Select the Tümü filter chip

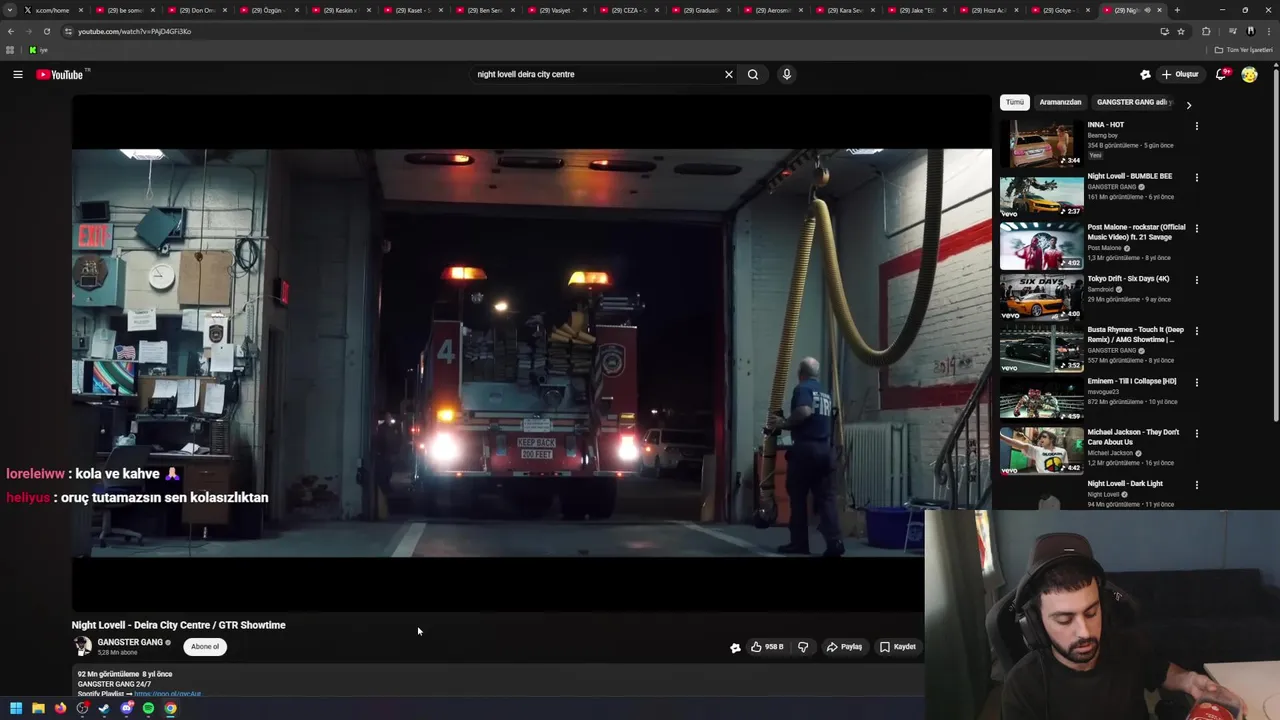tap(1015, 102)
